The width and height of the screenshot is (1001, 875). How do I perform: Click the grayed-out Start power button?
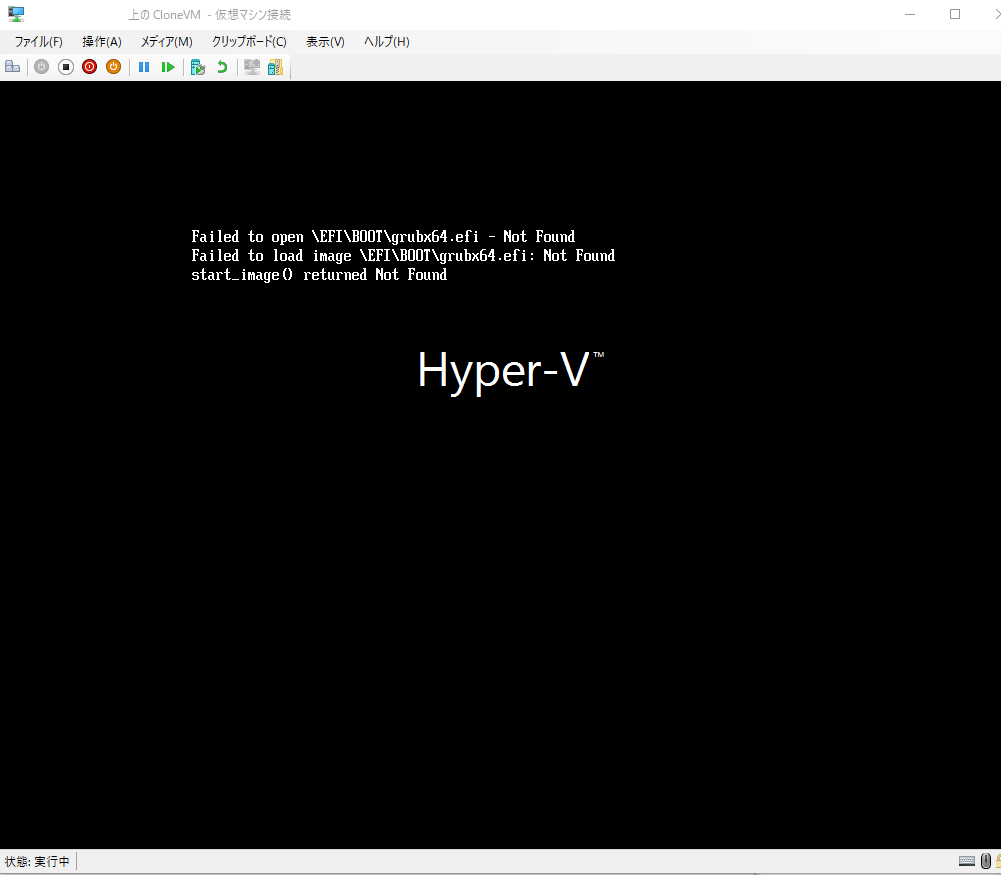[x=41, y=66]
